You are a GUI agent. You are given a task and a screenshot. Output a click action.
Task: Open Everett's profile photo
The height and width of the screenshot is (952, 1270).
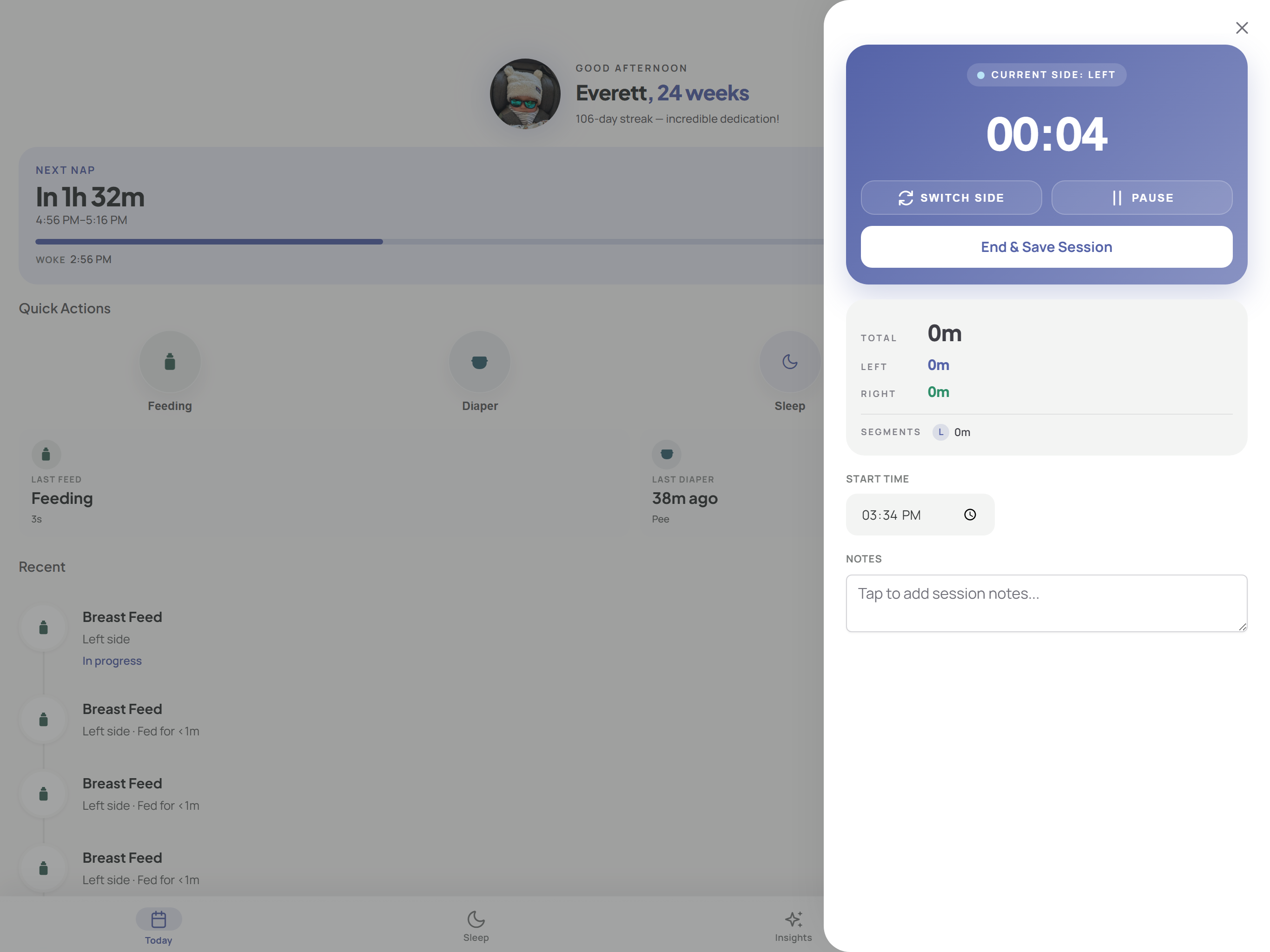point(525,93)
